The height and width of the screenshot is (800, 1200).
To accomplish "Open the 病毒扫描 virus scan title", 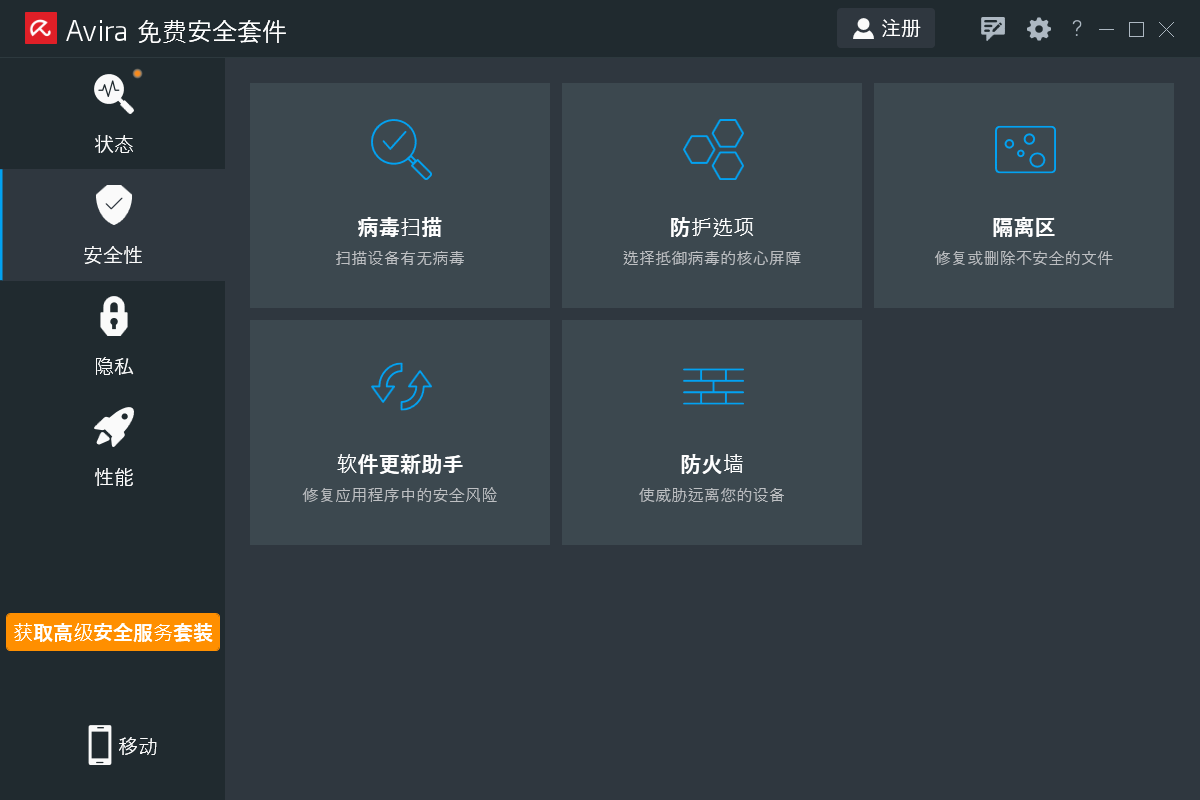I will click(400, 228).
